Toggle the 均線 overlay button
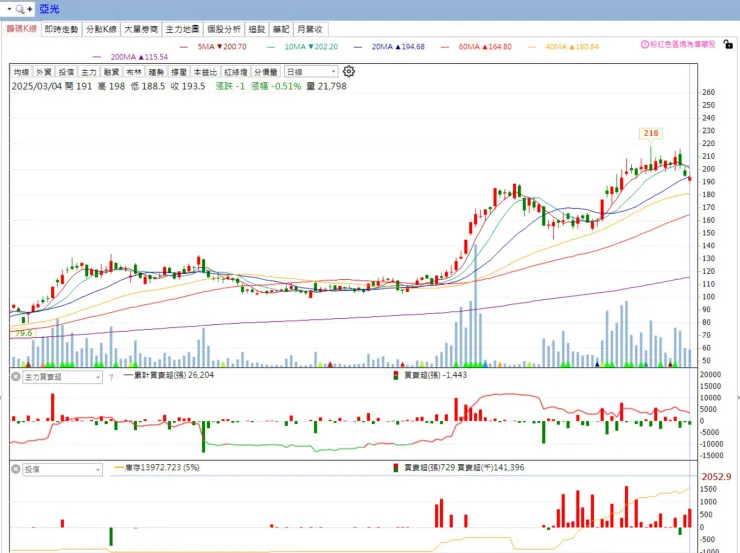 point(21,72)
